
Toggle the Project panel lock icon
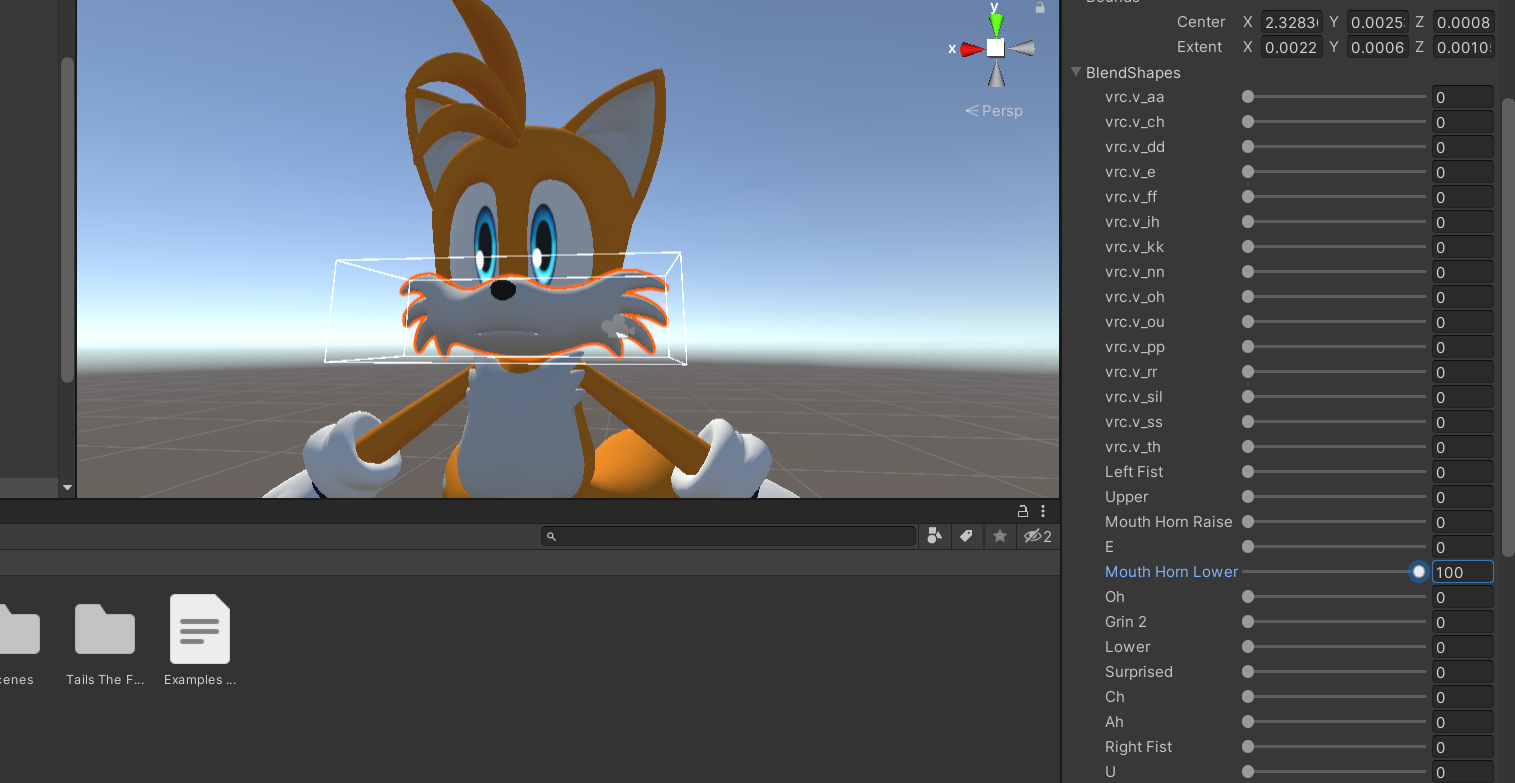pos(1023,511)
